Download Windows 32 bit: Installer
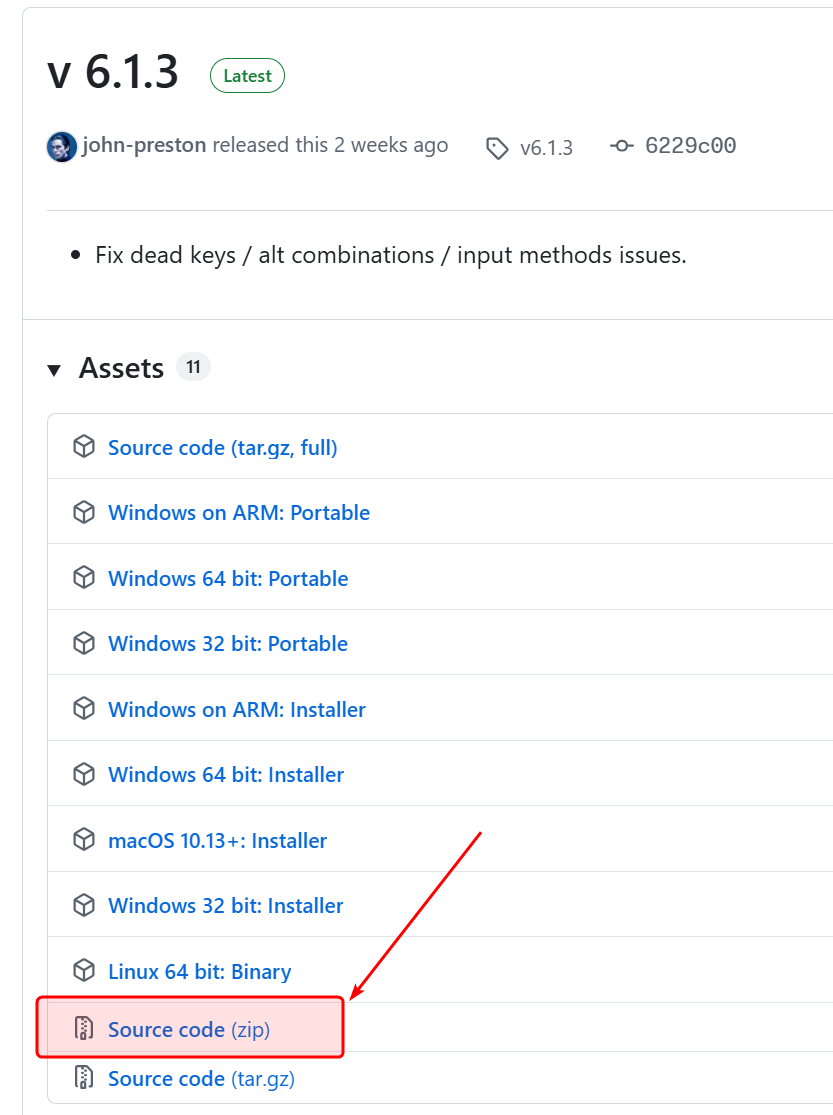 226,905
